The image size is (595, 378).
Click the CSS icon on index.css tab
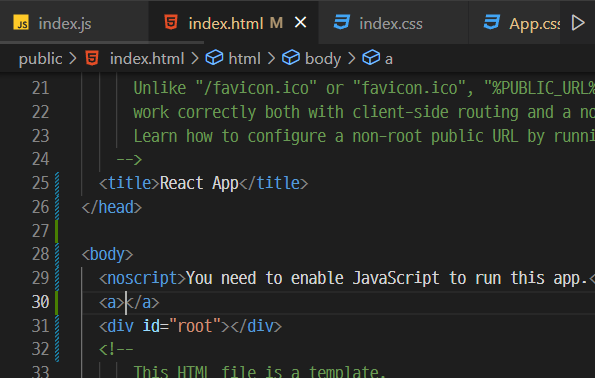342,22
